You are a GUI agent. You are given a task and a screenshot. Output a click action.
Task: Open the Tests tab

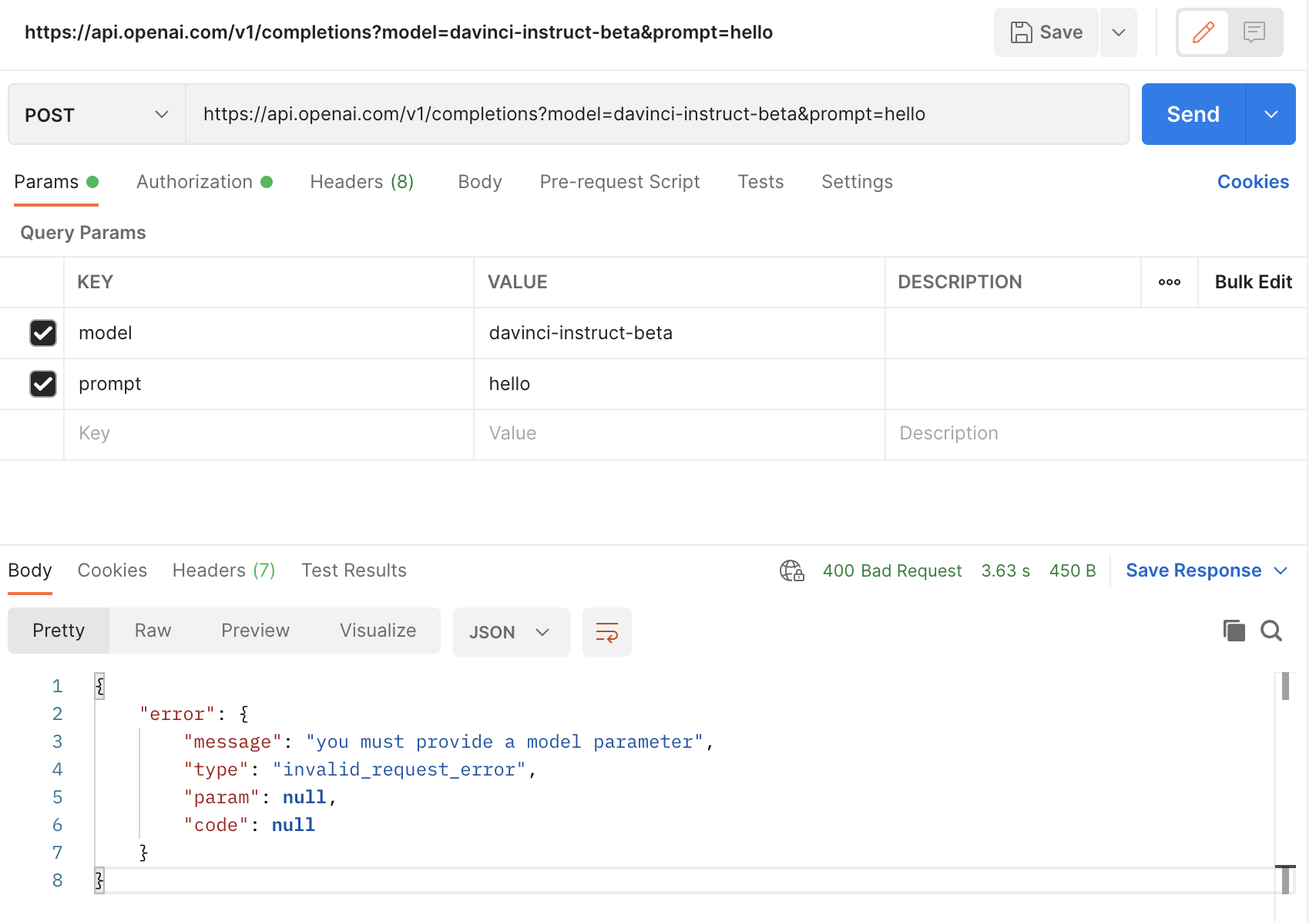coord(760,182)
